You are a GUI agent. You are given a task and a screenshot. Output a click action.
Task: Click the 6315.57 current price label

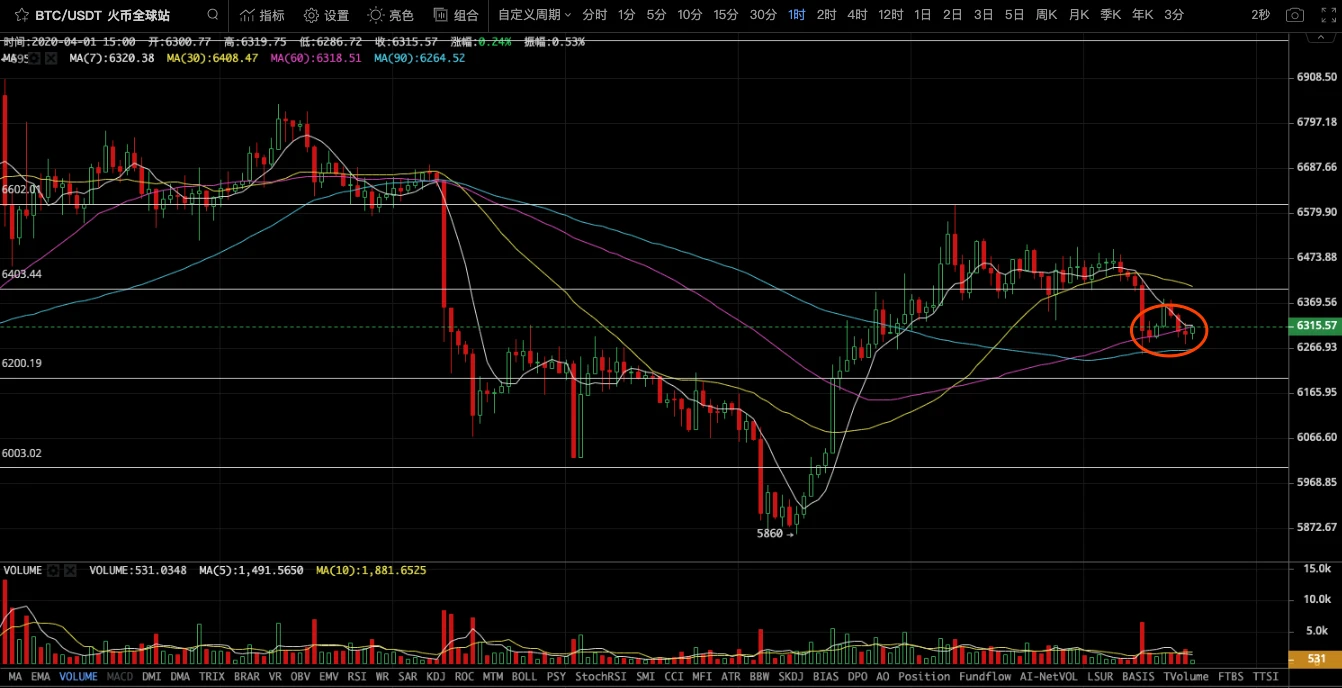(1316, 326)
